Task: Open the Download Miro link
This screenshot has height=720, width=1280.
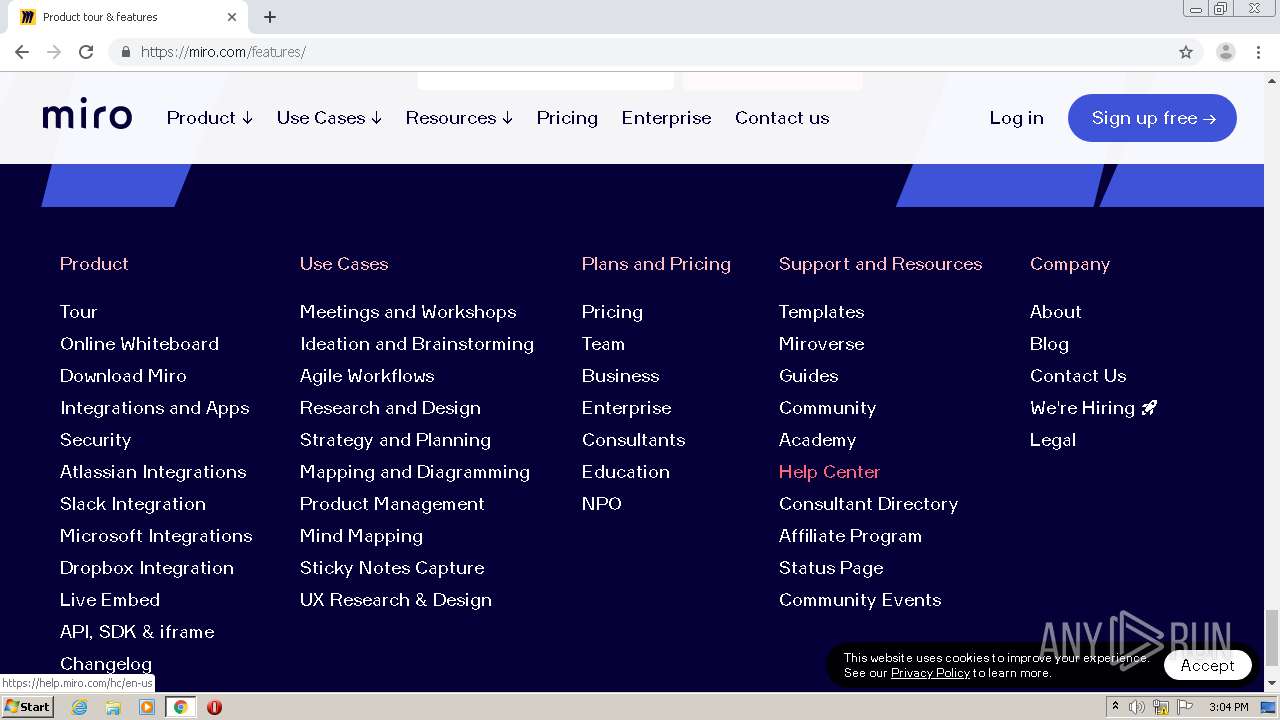Action: [x=123, y=376]
